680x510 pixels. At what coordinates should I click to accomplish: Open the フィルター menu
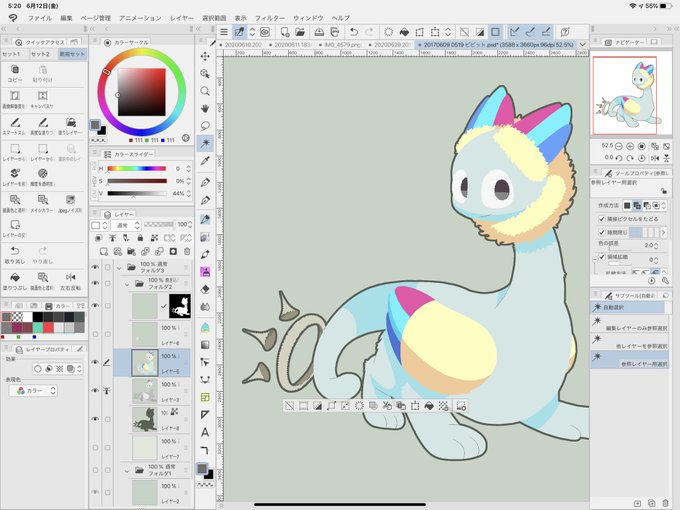(x=270, y=18)
